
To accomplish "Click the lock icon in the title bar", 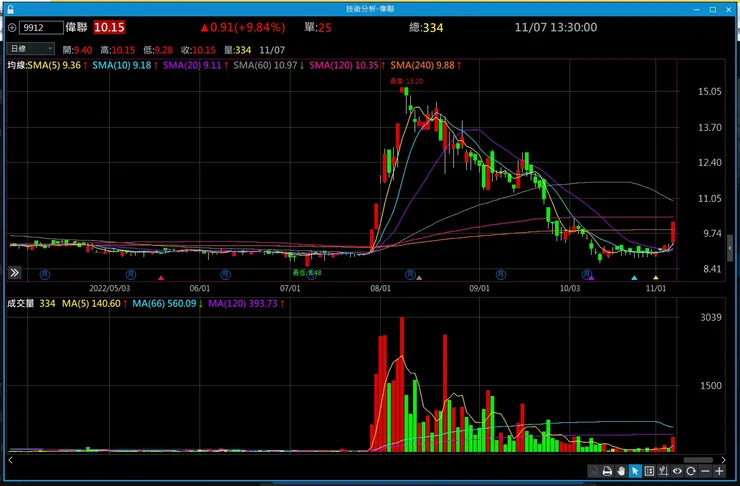I will click(10, 9).
